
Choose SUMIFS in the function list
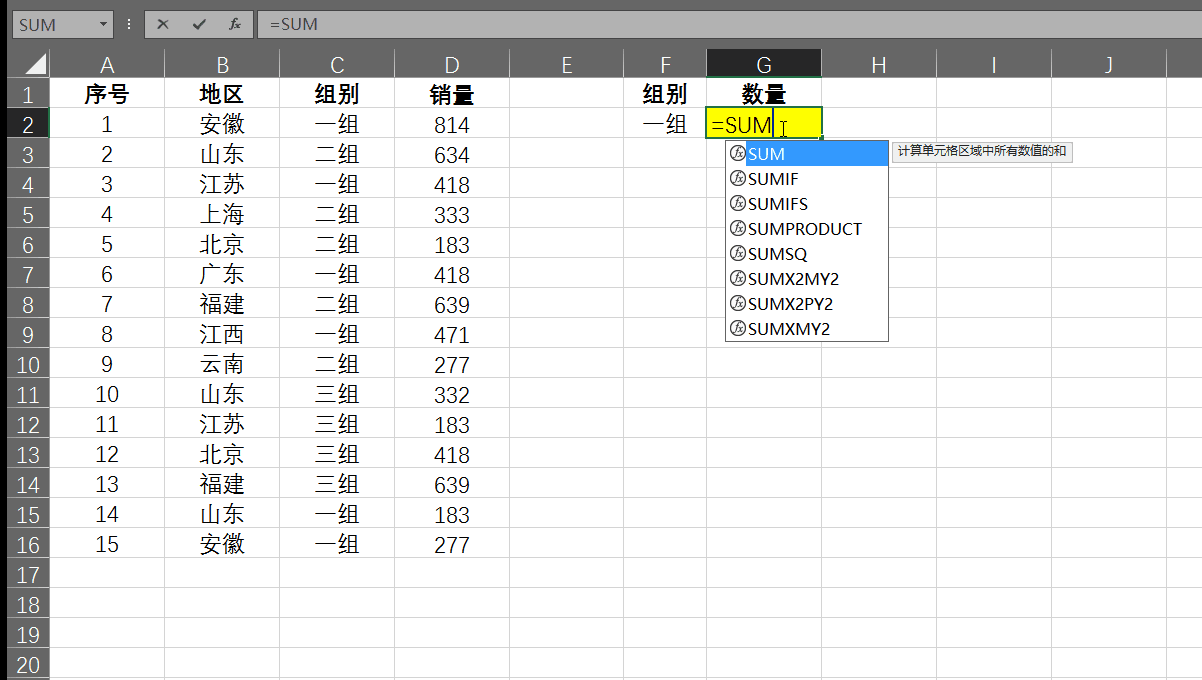pyautogui.click(x=807, y=204)
